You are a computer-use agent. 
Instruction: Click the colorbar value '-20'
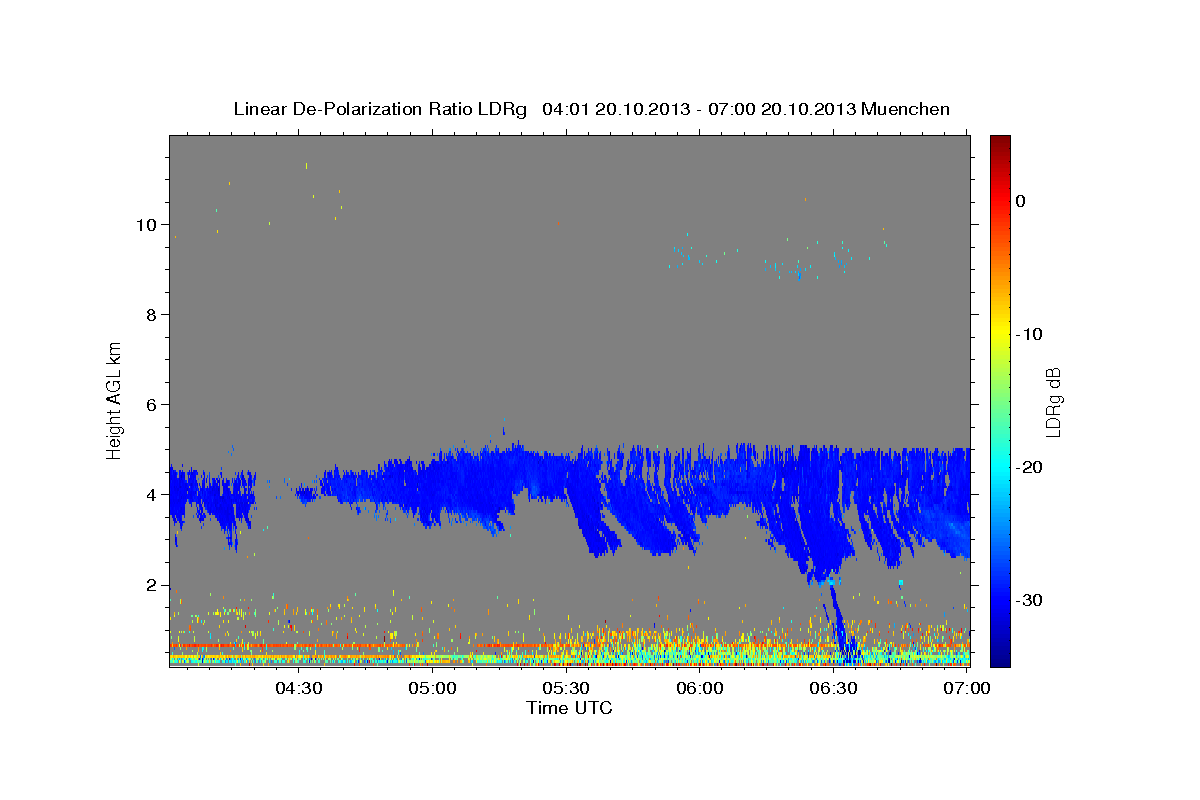(x=1029, y=467)
